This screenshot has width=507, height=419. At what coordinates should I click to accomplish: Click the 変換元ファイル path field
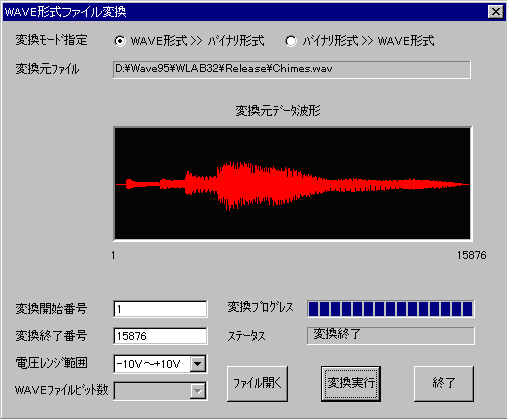coord(292,70)
